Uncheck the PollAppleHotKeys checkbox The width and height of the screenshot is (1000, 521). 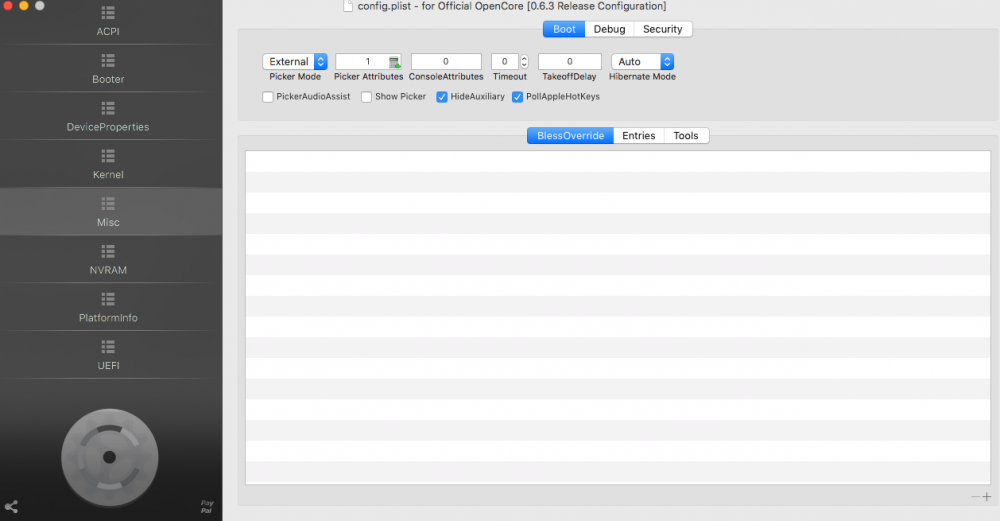(x=517, y=97)
